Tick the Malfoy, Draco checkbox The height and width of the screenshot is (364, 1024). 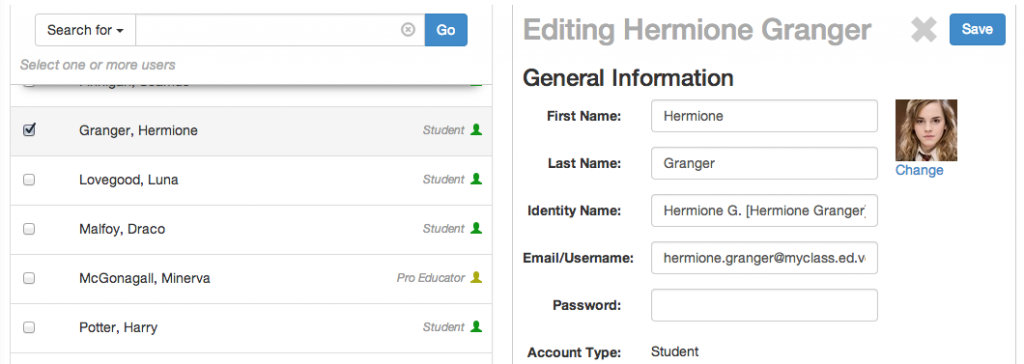(x=29, y=229)
